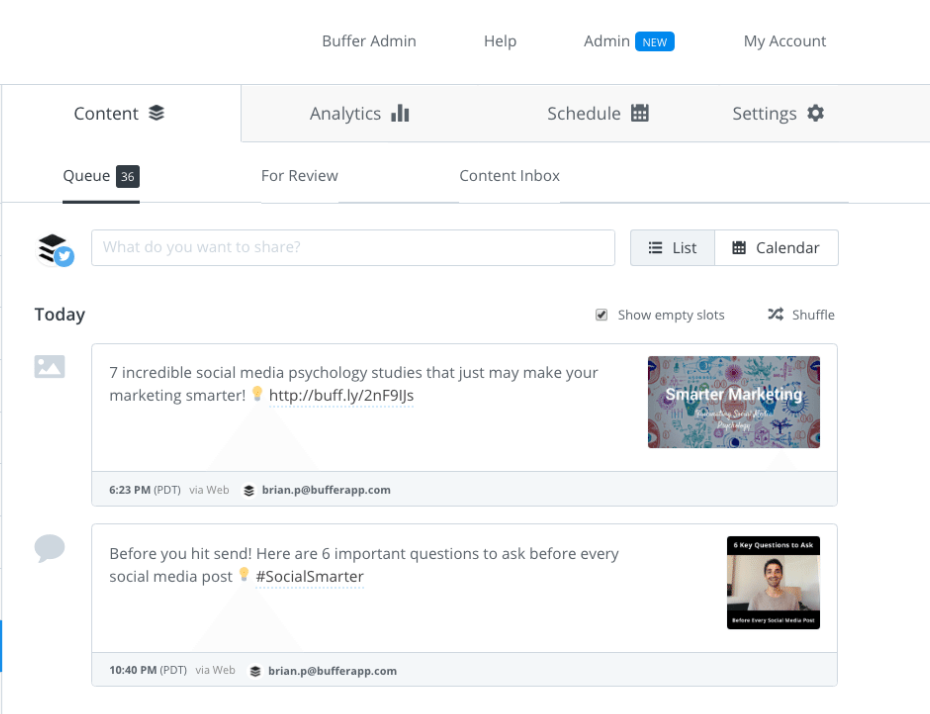The image size is (930, 714).
Task: Switch to Calendar view
Action: point(776,247)
